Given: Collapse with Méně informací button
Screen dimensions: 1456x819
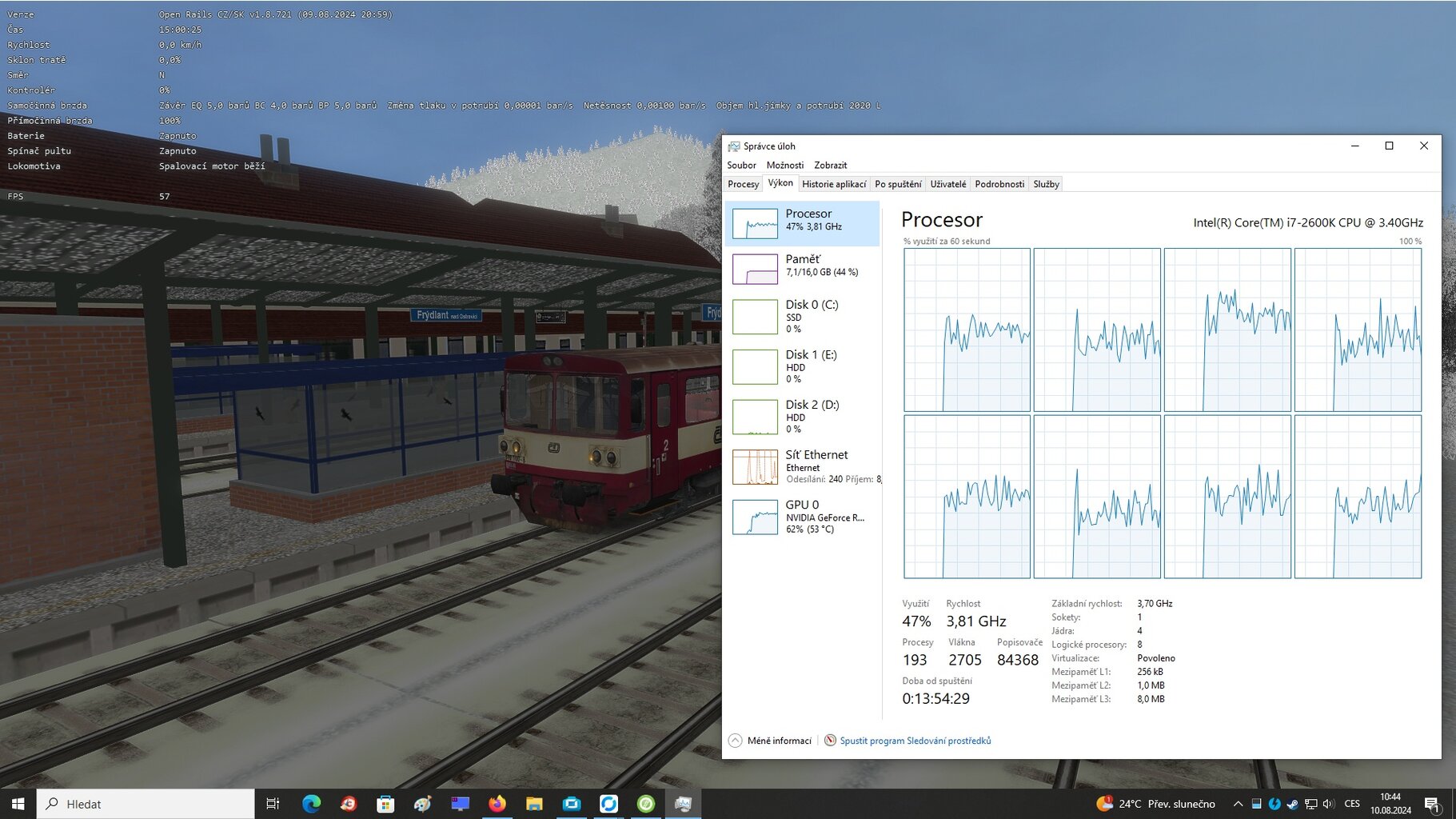Looking at the screenshot, I should (x=770, y=741).
